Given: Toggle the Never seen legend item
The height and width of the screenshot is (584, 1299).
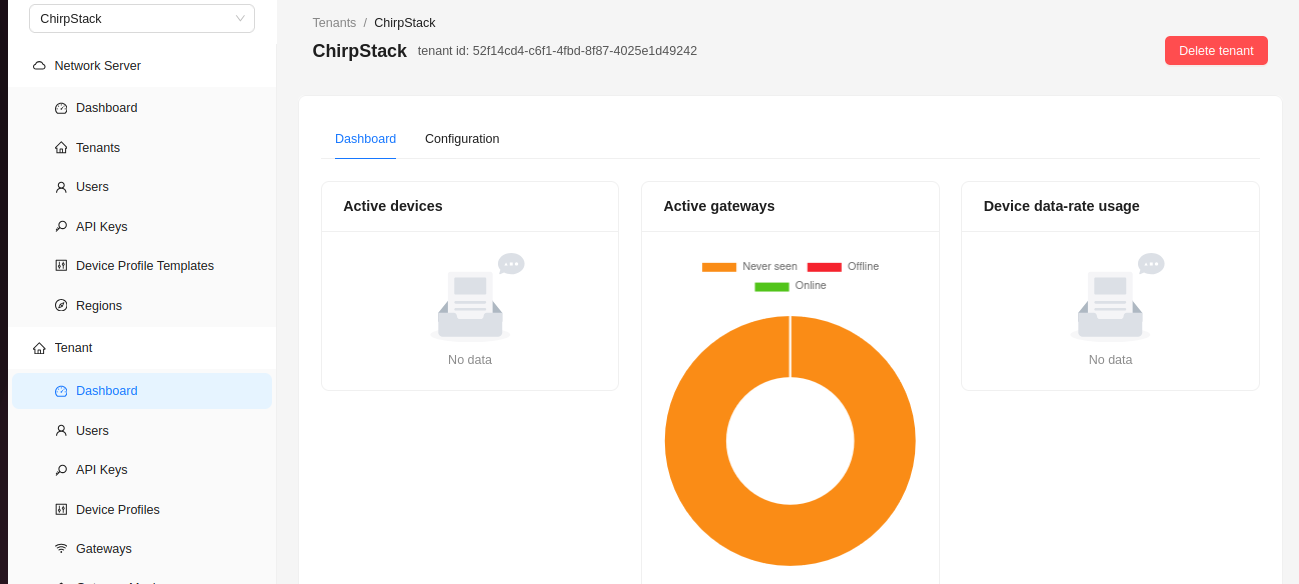Looking at the screenshot, I should (x=750, y=267).
